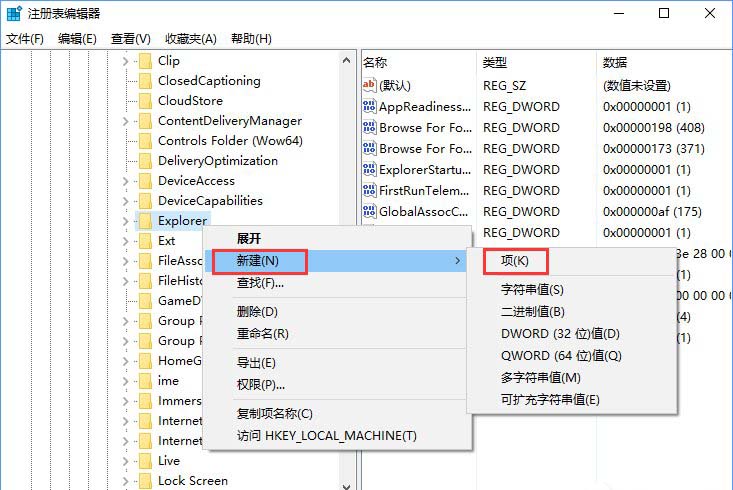Image resolution: width=733 pixels, height=490 pixels.
Task: Expand the Ext key chevron
Action: [125, 241]
